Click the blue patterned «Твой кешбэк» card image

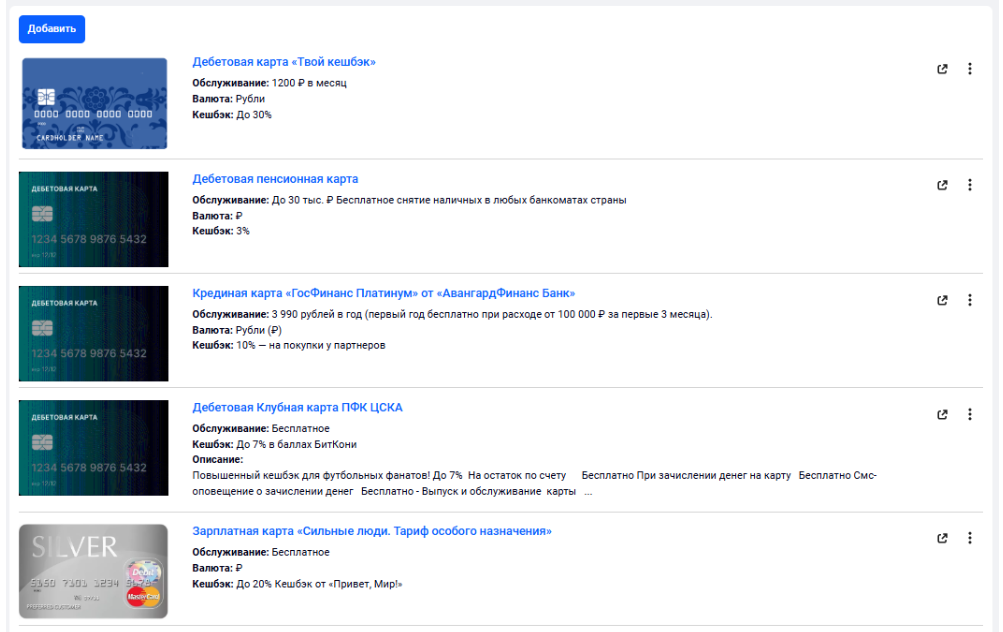pos(95,104)
